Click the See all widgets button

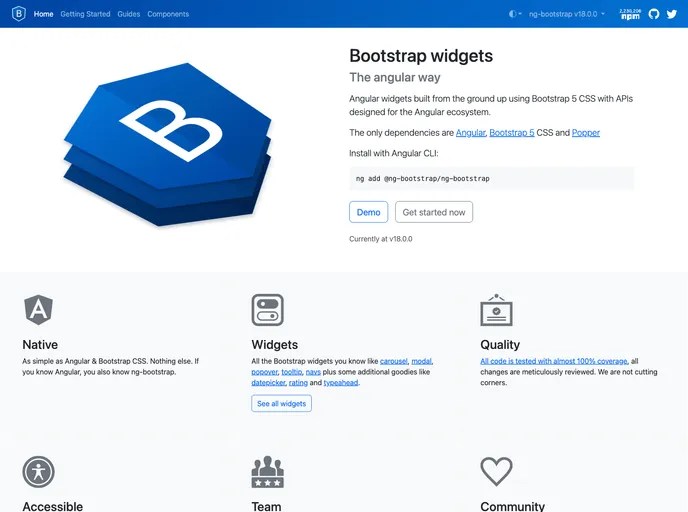click(x=282, y=404)
